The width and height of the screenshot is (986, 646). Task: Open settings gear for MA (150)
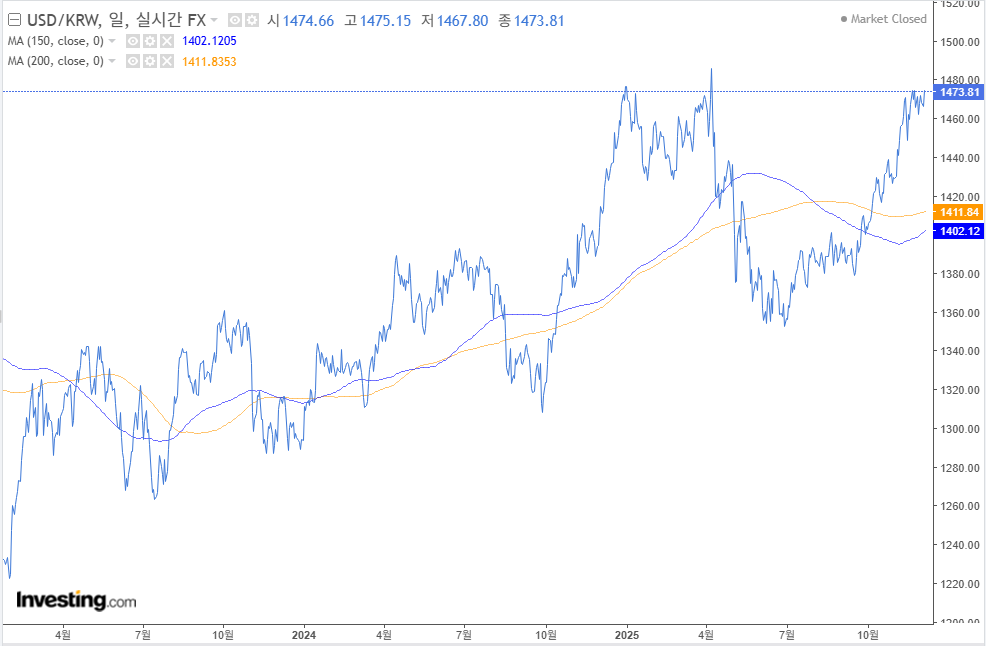150,42
